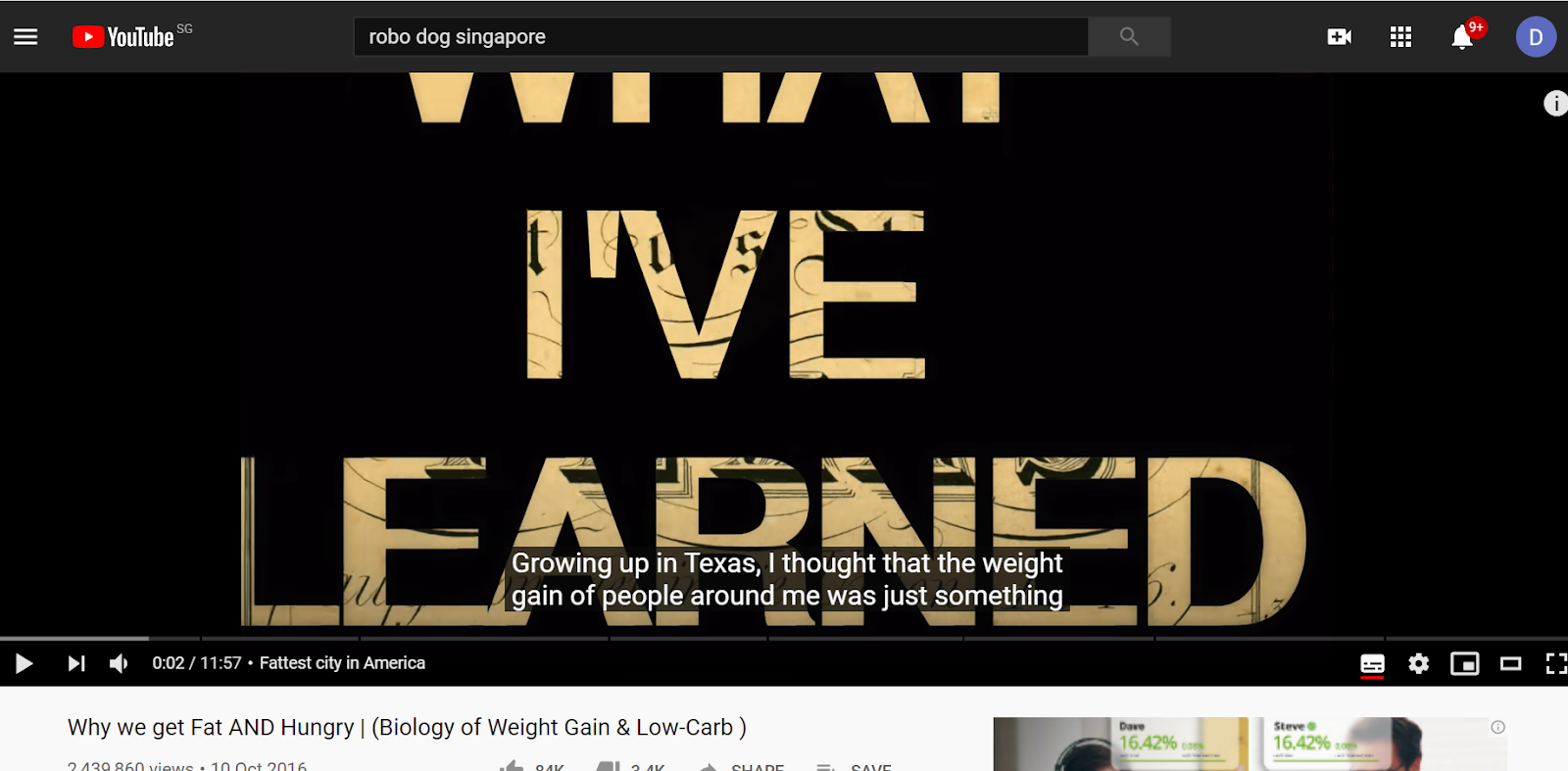This screenshot has height=771, width=1568.
Task: Seek along the video progress bar
Action: point(784,639)
